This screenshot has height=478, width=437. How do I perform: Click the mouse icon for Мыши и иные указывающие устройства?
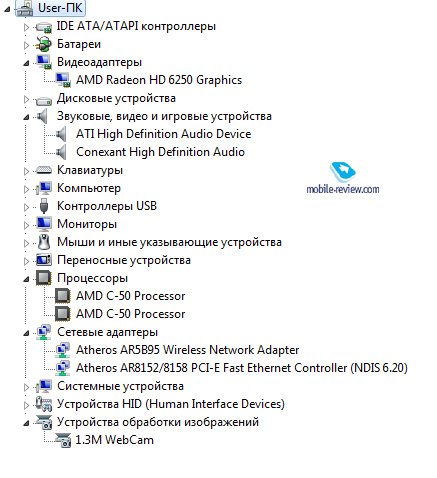pyautogui.click(x=44, y=242)
